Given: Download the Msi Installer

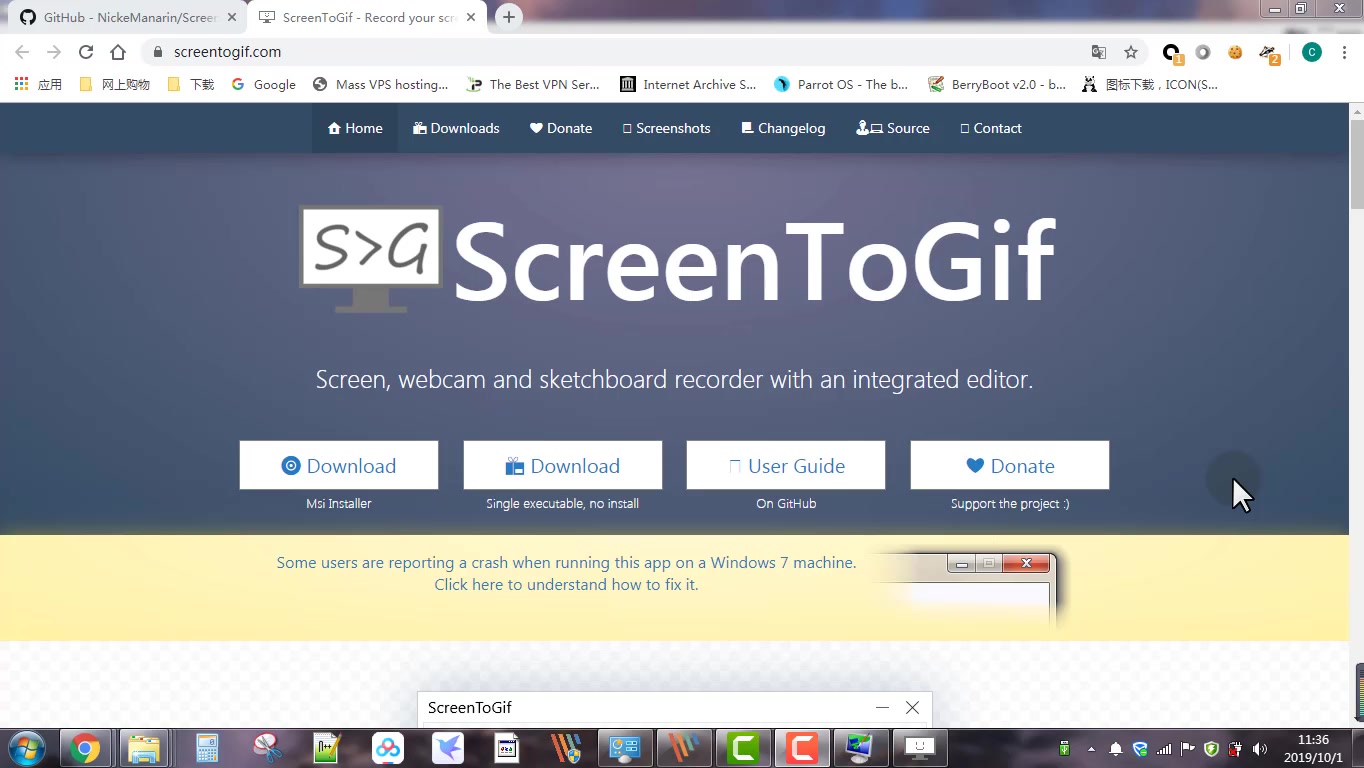Looking at the screenshot, I should [x=339, y=465].
